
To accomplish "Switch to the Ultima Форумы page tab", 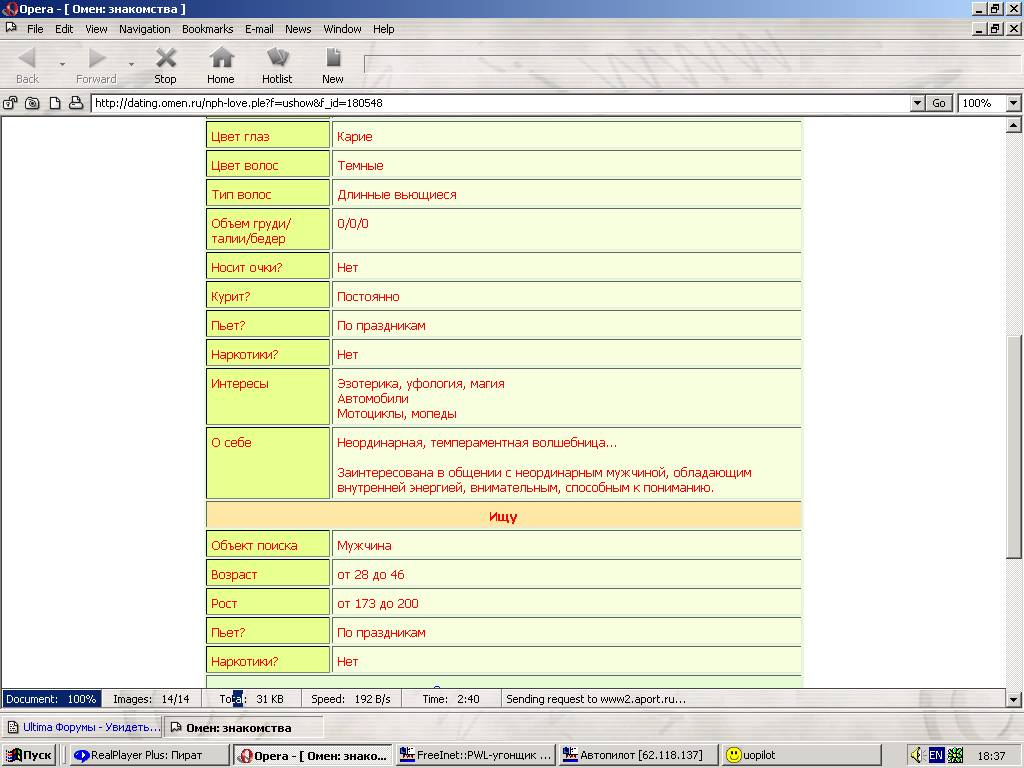I will [x=82, y=727].
